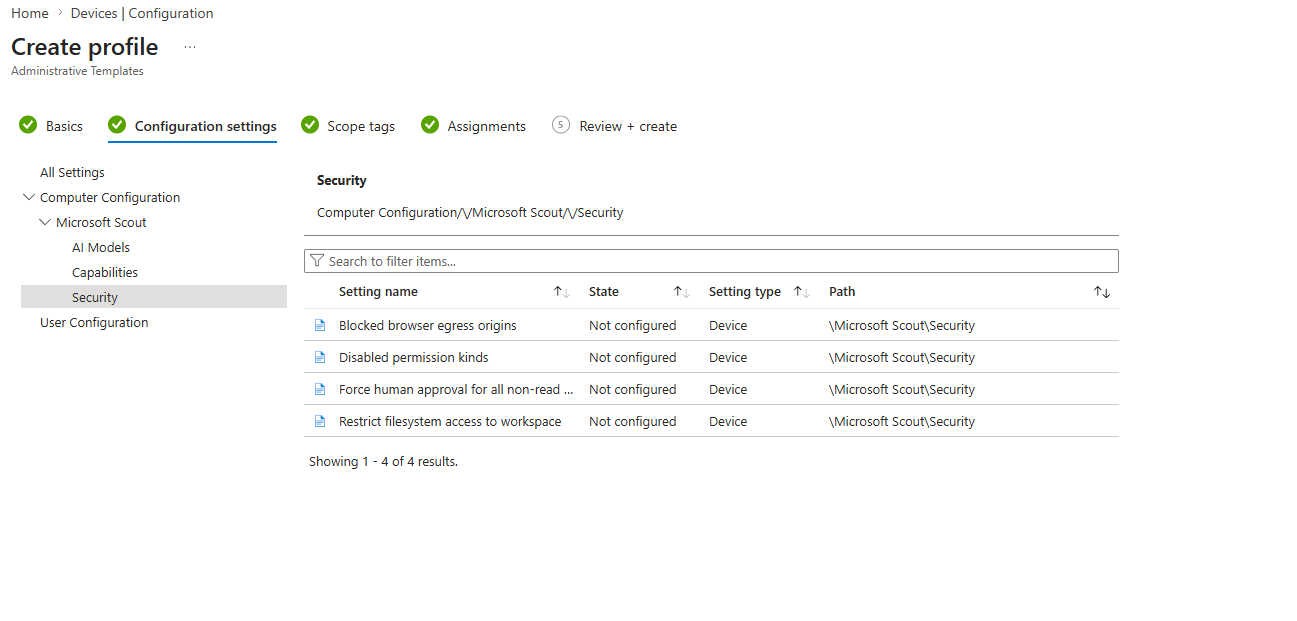Select Microsoft Scout label in tree
1297x621 pixels.
click(101, 223)
